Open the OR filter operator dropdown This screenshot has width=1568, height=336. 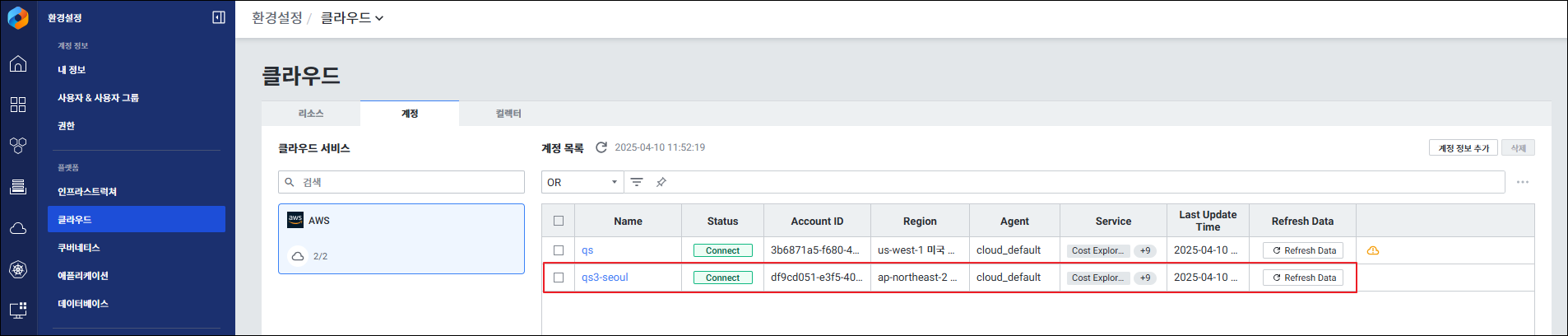click(x=582, y=182)
